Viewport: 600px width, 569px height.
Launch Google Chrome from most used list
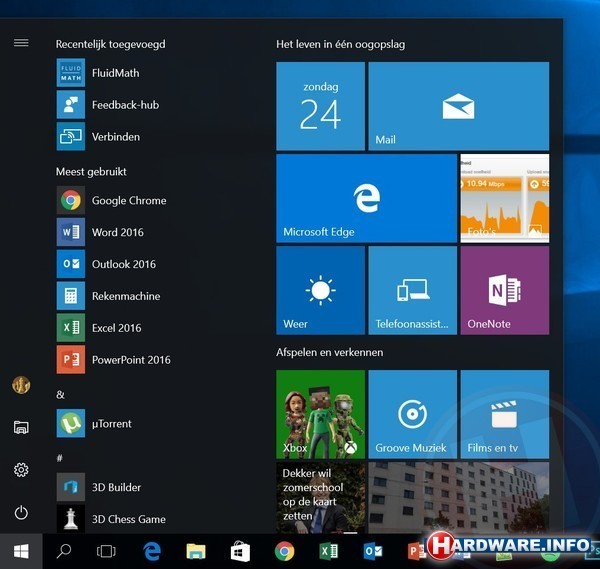tap(153, 200)
